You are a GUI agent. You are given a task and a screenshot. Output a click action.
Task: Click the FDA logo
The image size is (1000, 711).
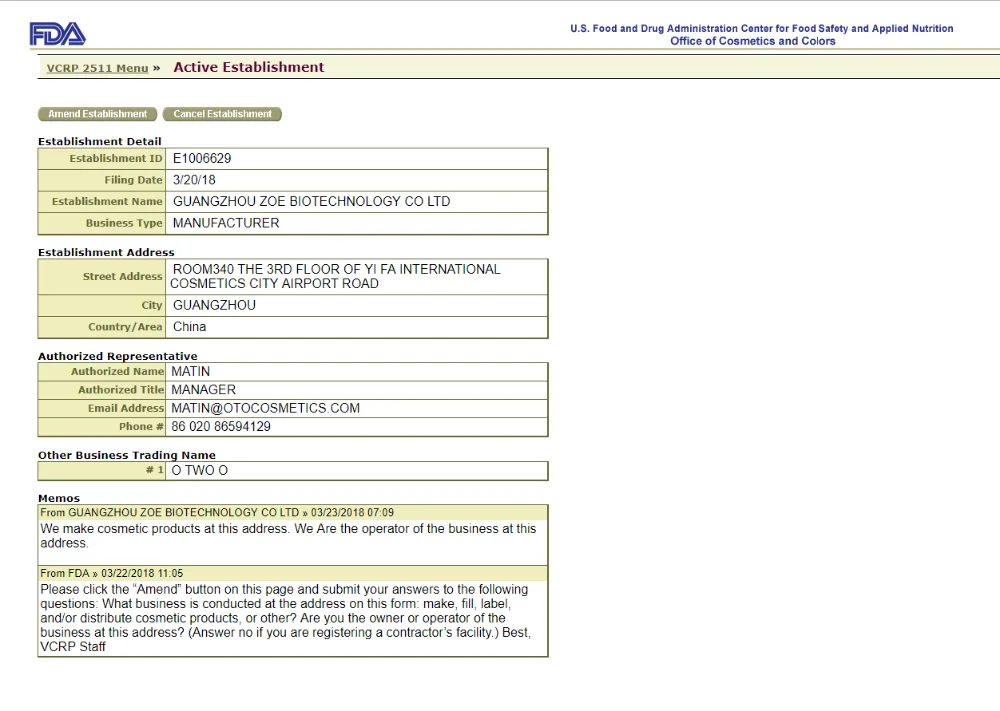tap(57, 34)
